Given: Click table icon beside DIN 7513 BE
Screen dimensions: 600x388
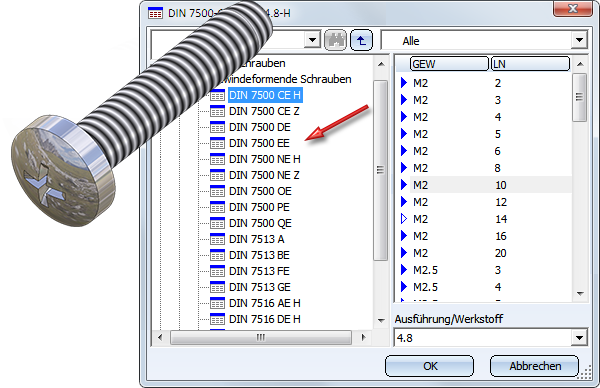Looking at the screenshot, I should [x=217, y=255].
